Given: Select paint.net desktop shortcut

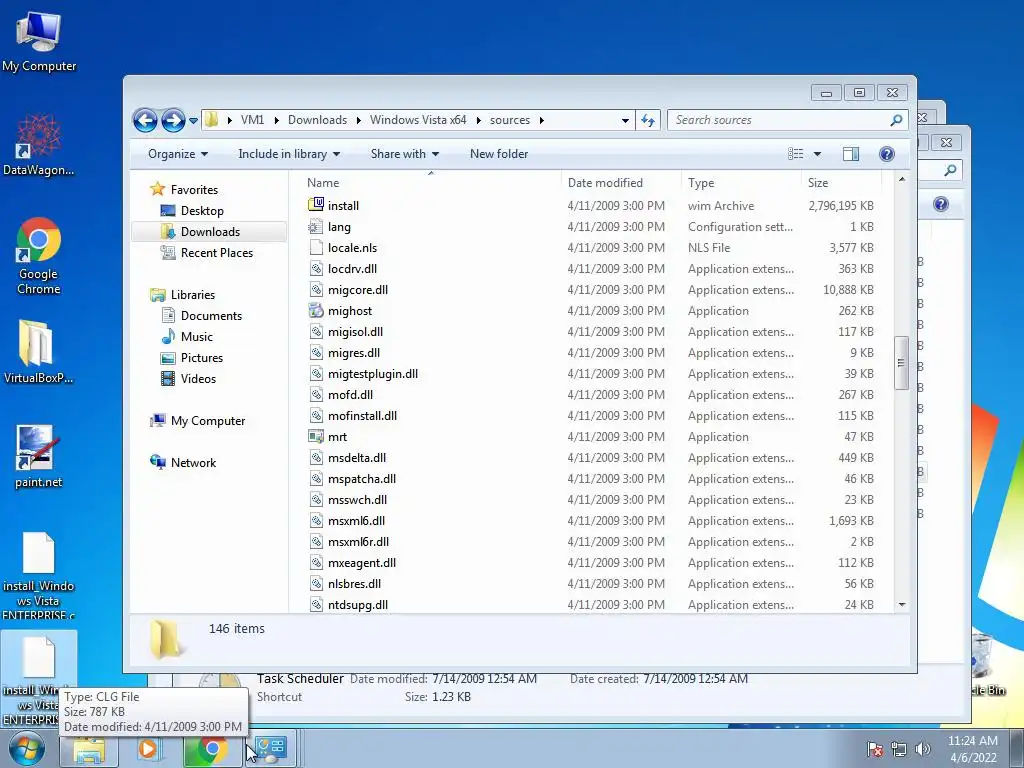Looking at the screenshot, I should tap(39, 456).
